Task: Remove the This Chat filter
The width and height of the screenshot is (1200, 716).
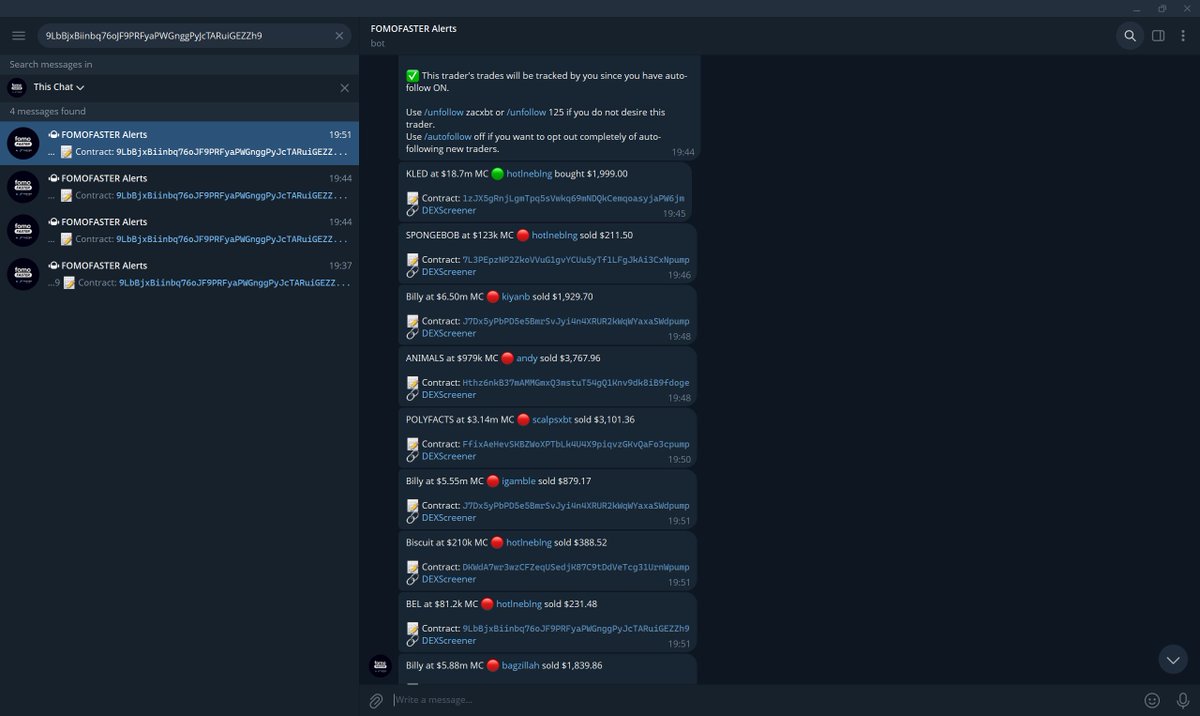Action: pyautogui.click(x=346, y=87)
